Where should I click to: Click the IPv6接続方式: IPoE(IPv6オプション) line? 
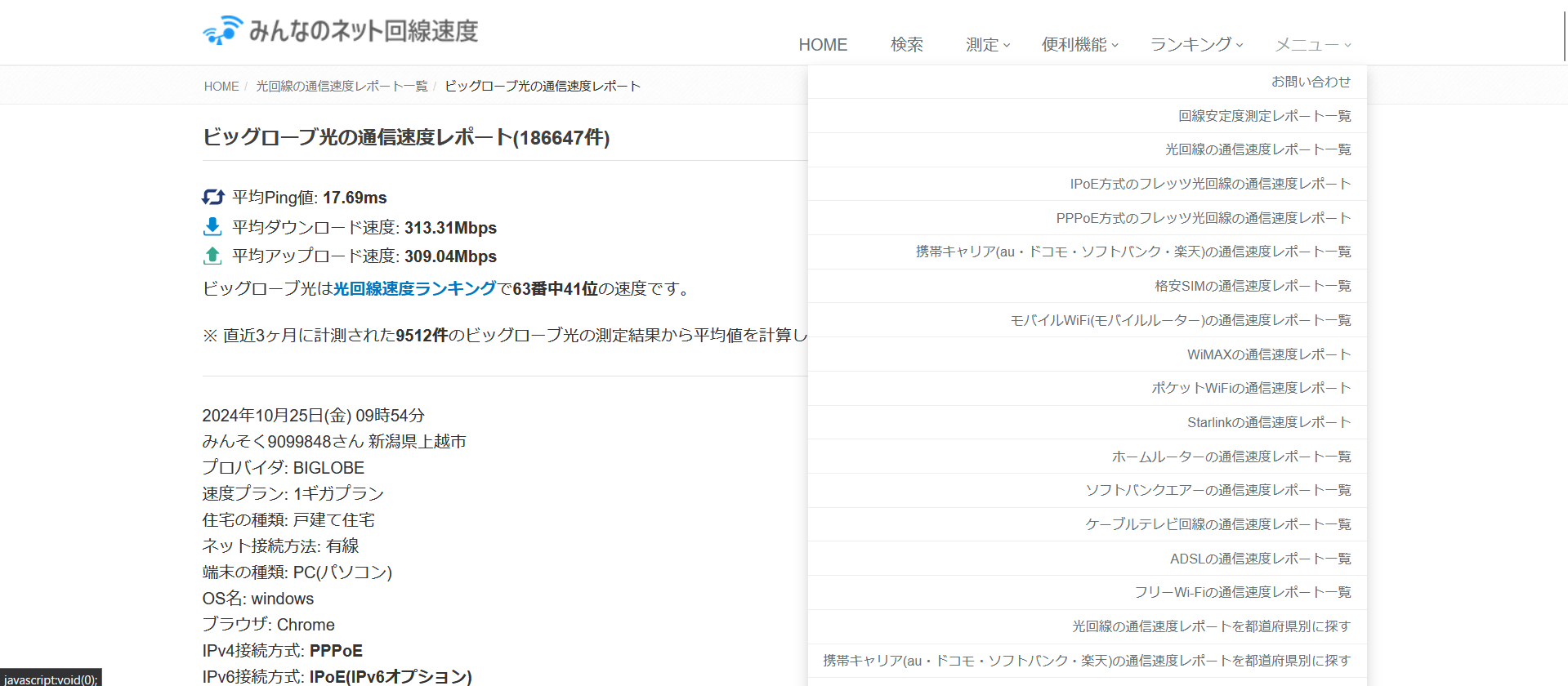point(337,677)
